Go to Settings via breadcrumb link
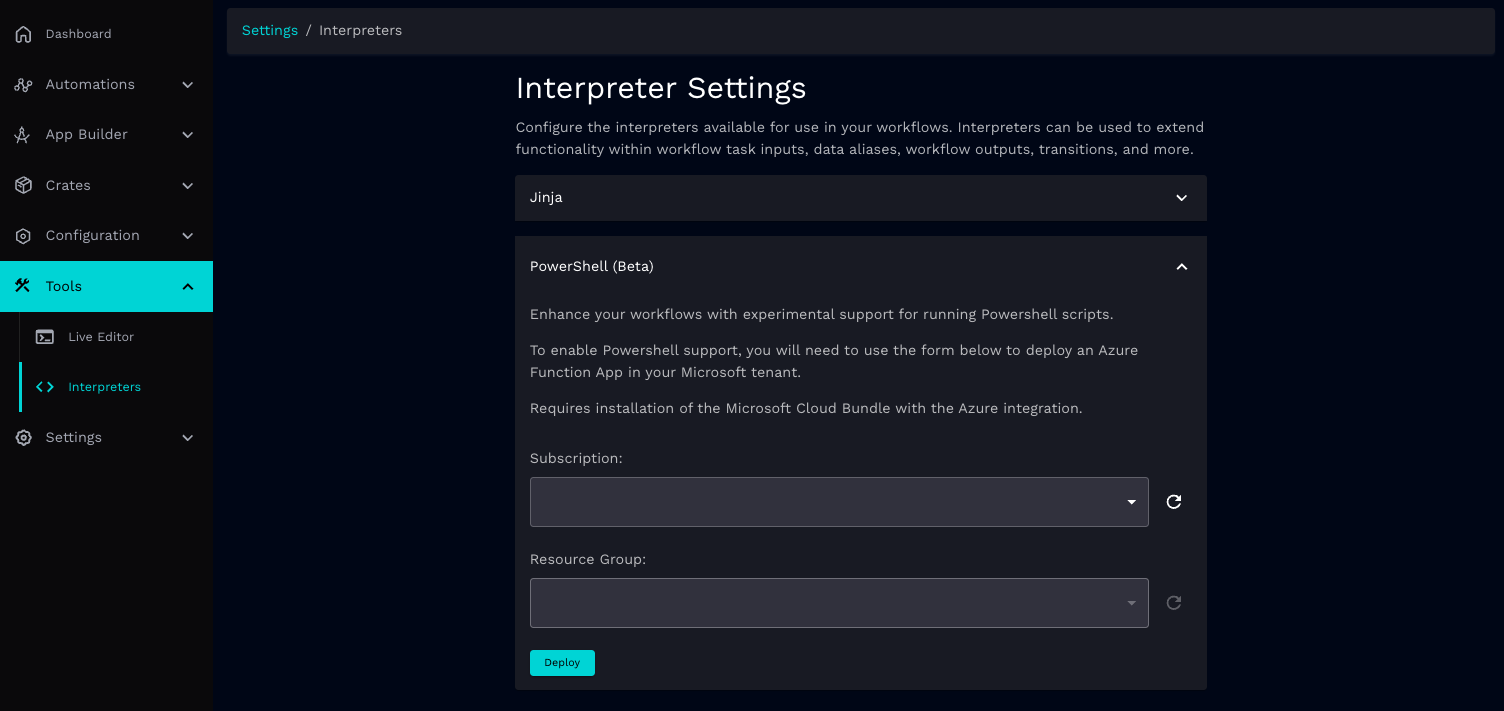 [x=270, y=31]
